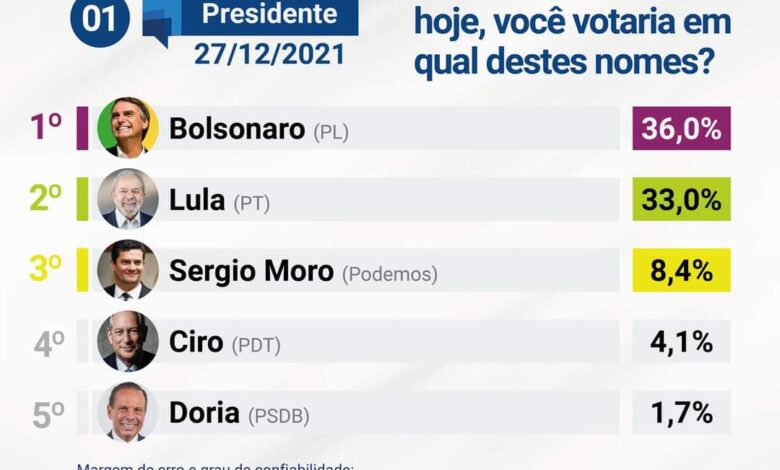Click the green 33,0% percentage box
The width and height of the screenshot is (780, 470).
682,199
